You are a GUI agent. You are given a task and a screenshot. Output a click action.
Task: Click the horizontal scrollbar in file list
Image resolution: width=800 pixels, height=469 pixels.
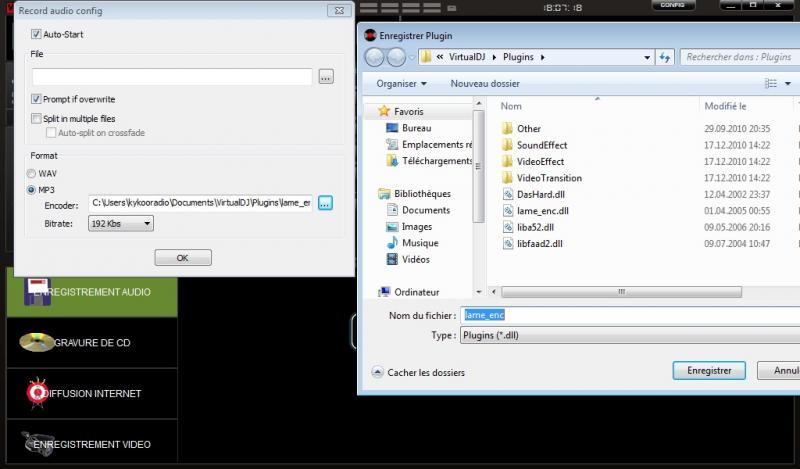click(x=621, y=292)
